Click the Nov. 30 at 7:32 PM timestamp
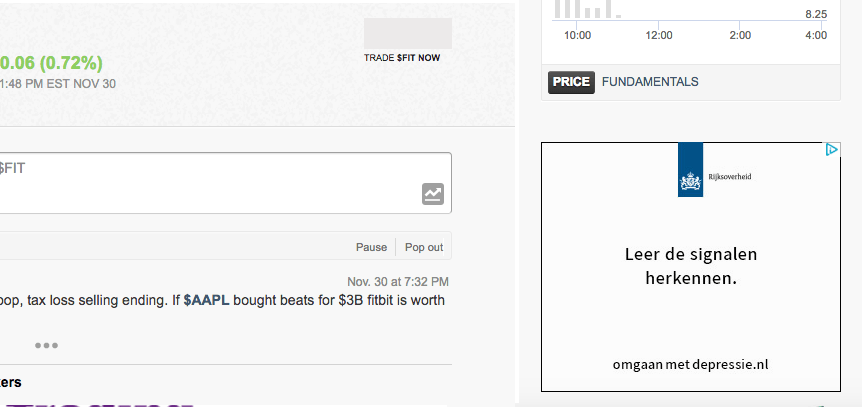 point(397,282)
